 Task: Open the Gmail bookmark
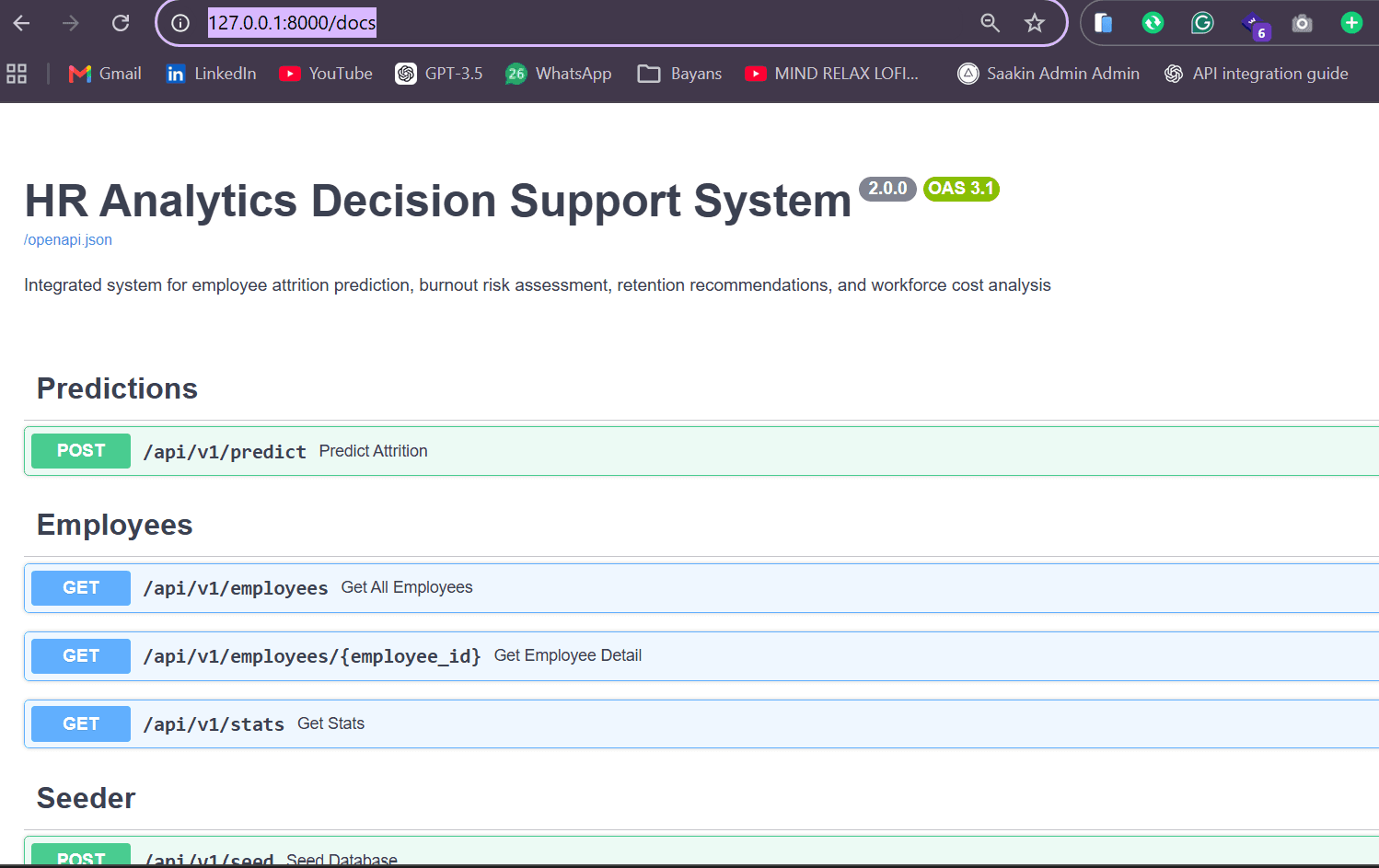pyautogui.click(x=105, y=74)
